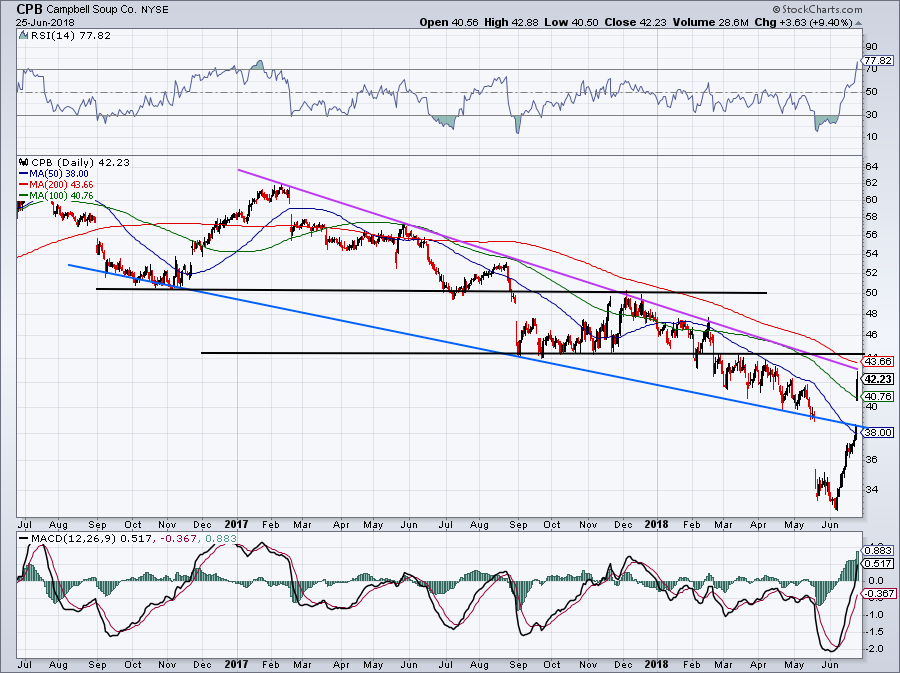Select the CPB ticker symbol in the header

pyautogui.click(x=29, y=9)
